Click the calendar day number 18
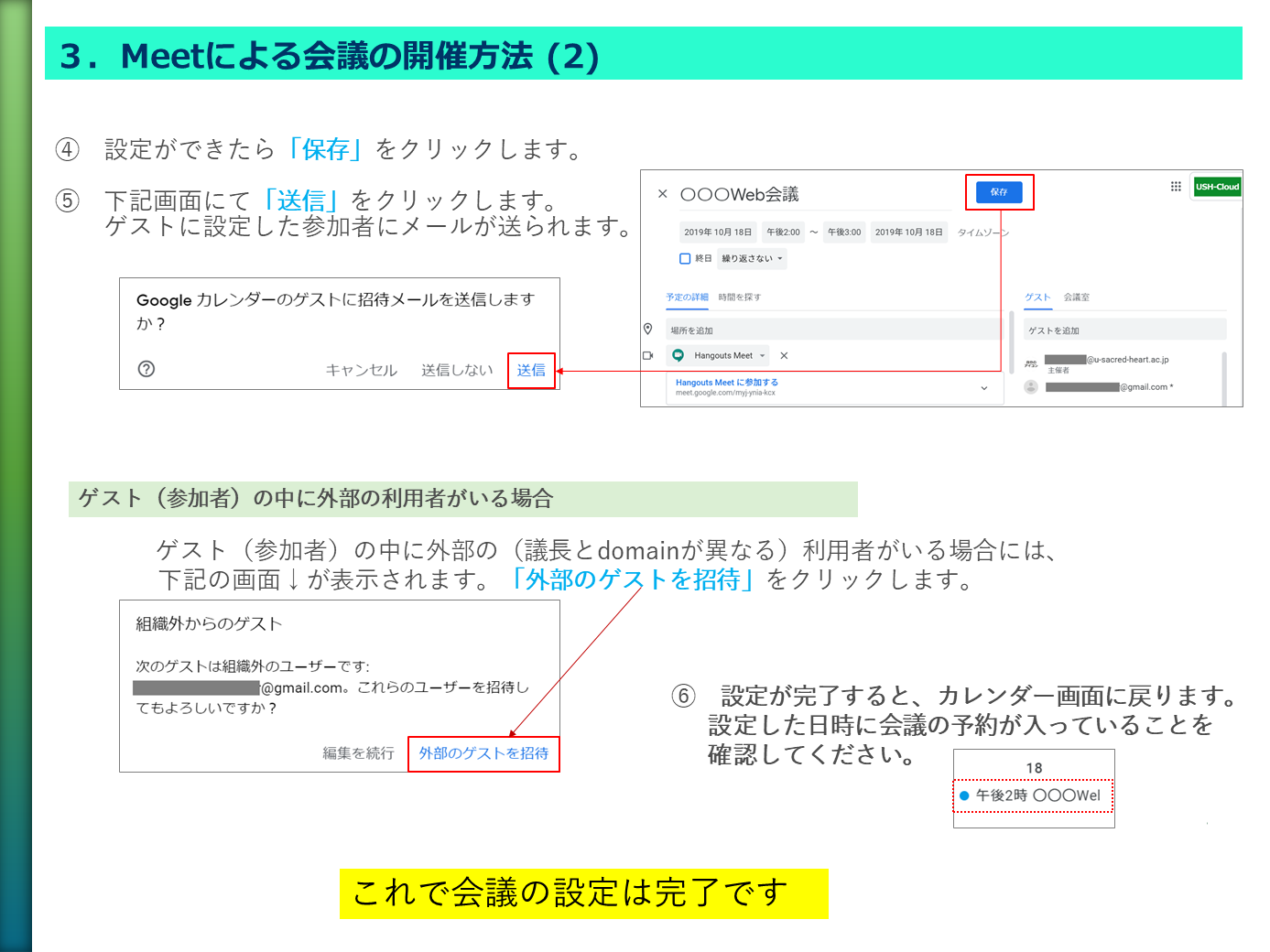Viewport: 1270px width, 952px height. 1034,768
